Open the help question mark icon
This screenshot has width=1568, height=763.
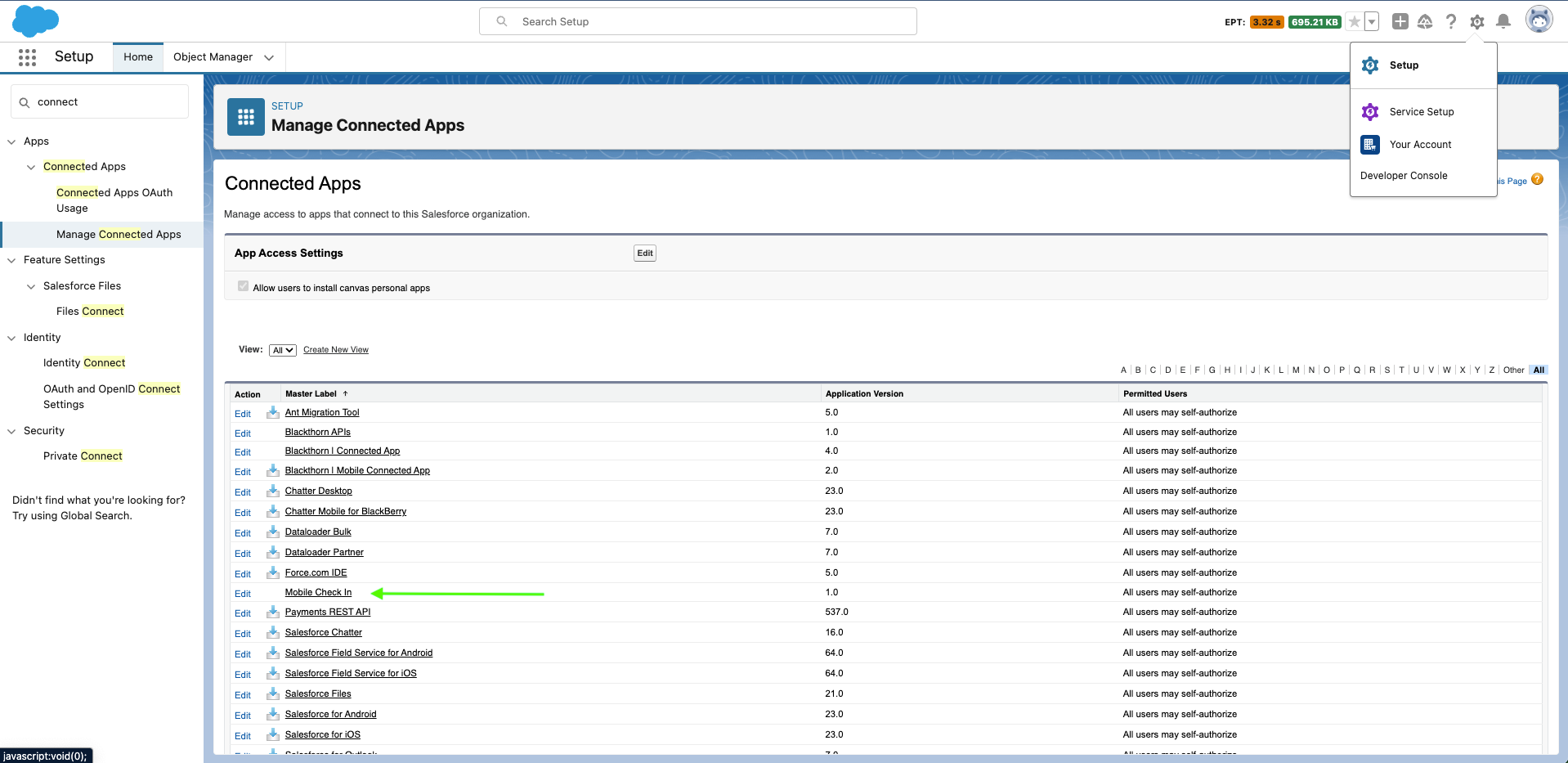click(x=1451, y=22)
